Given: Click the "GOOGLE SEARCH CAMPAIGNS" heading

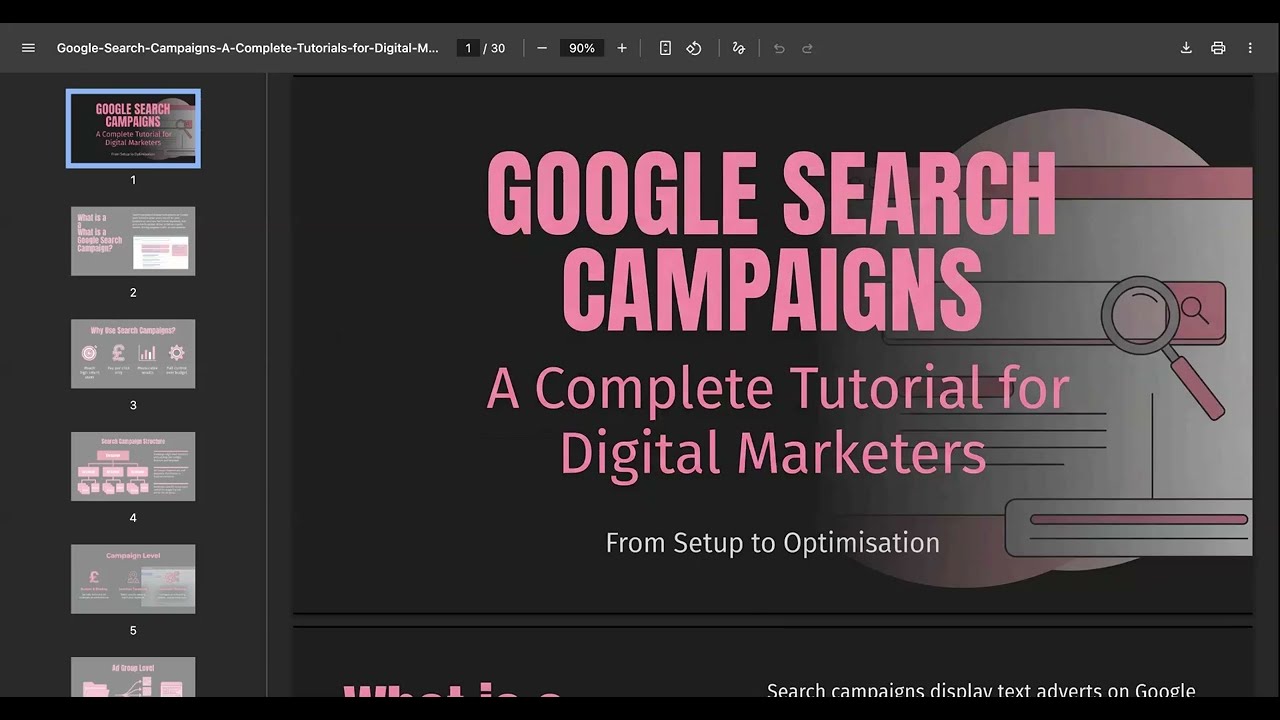Looking at the screenshot, I should coord(771,242).
